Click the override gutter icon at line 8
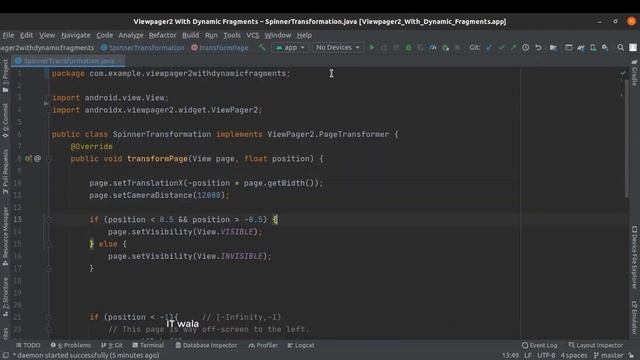The width and height of the screenshot is (640, 360). (28, 158)
